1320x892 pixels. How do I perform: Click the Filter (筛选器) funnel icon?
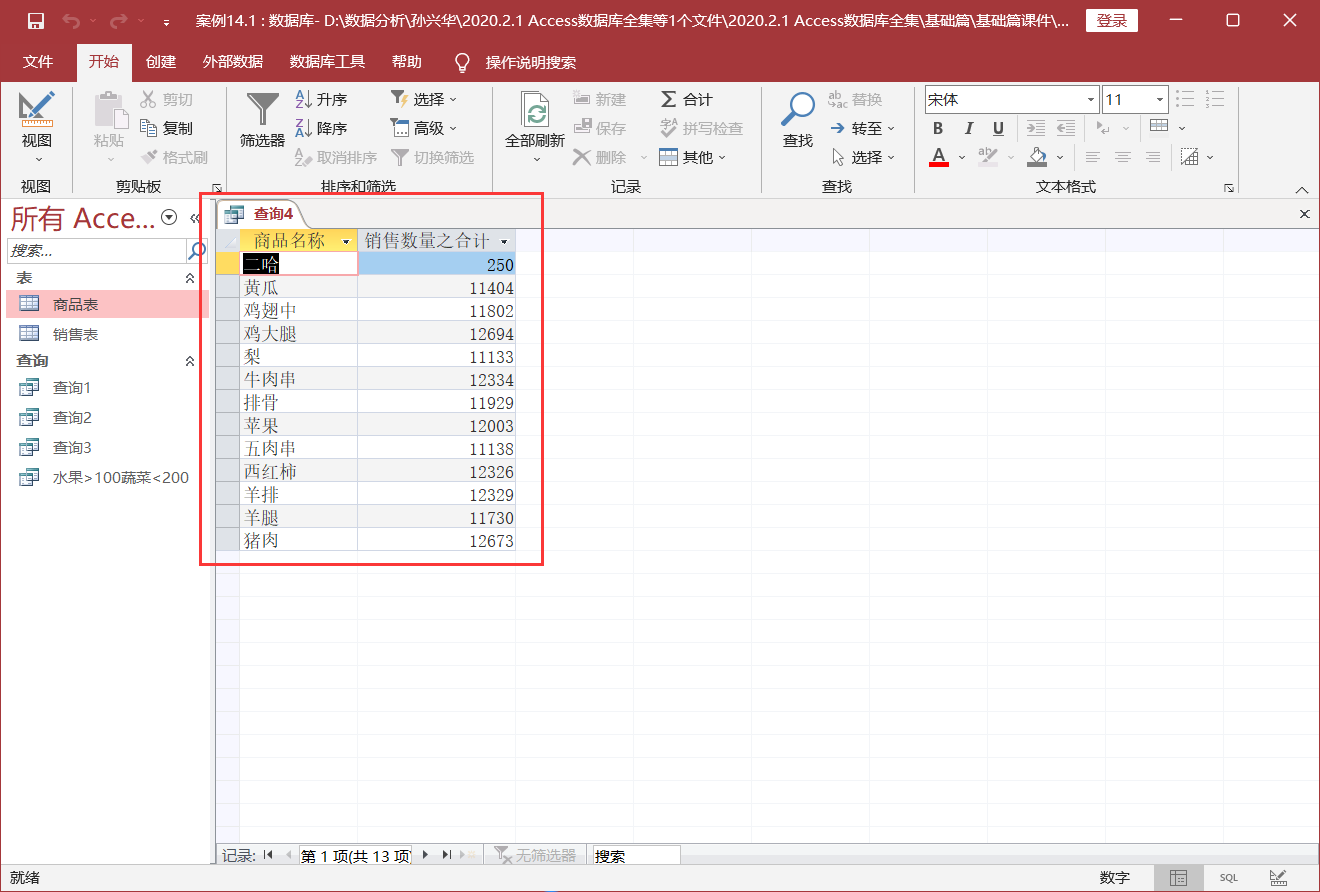[263, 109]
